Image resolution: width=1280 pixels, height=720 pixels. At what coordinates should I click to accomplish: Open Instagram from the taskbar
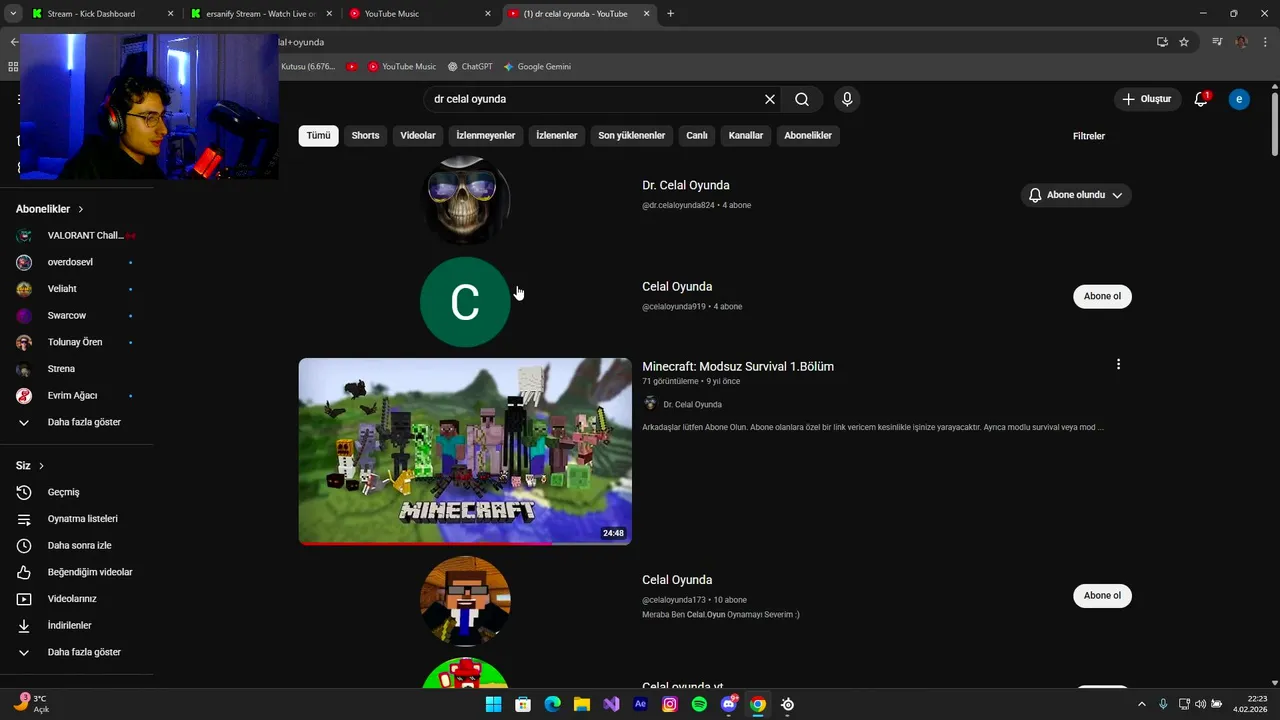pos(670,704)
